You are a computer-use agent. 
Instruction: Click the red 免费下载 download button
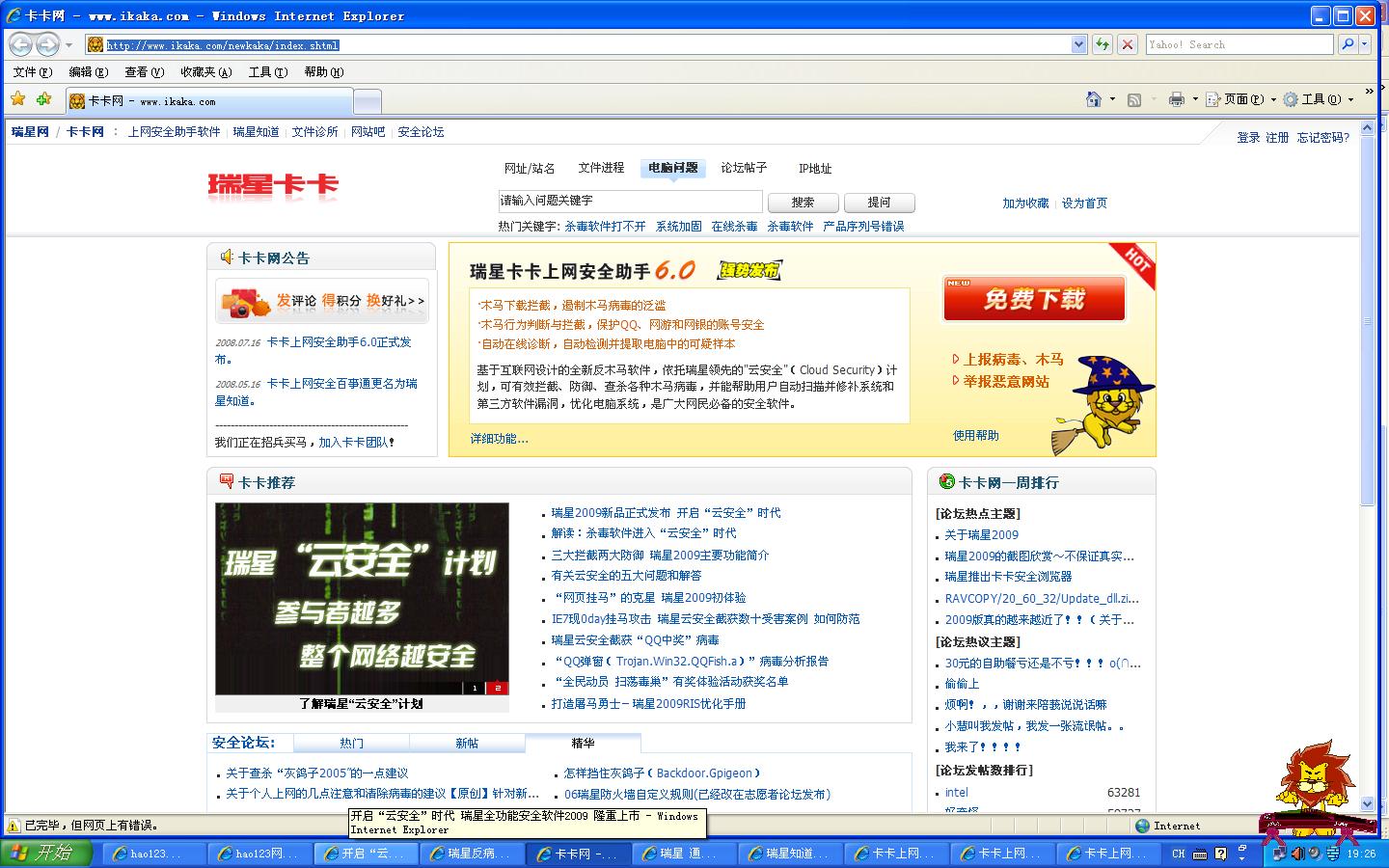coord(1034,299)
